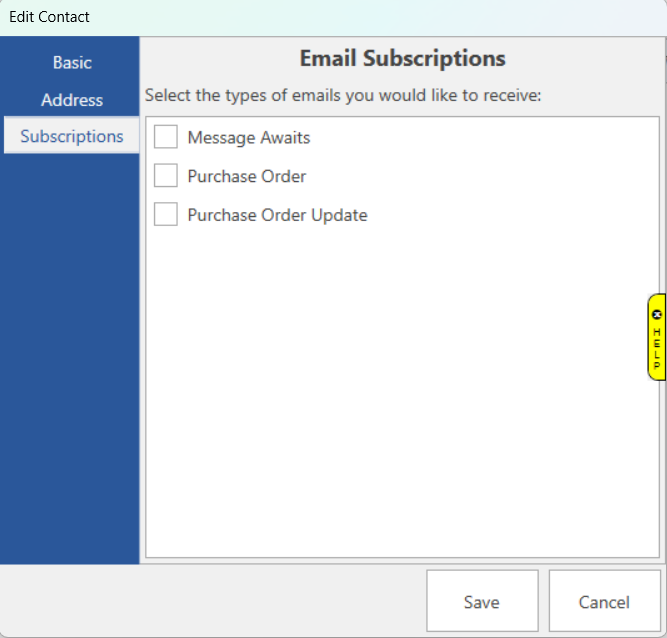Enable the Message Awaits checkbox
Image resolution: width=667 pixels, height=638 pixels.
(166, 138)
